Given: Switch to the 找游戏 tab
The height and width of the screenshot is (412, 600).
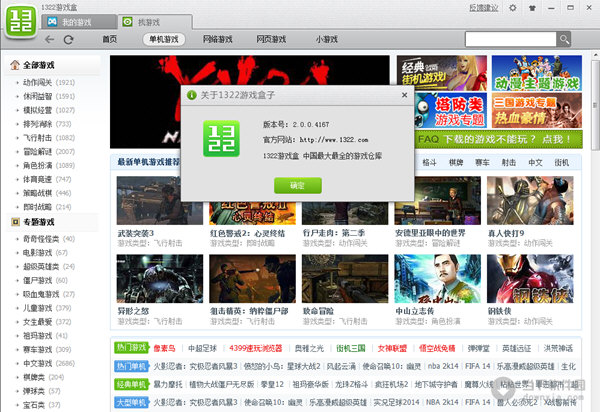Looking at the screenshot, I should 146,22.
